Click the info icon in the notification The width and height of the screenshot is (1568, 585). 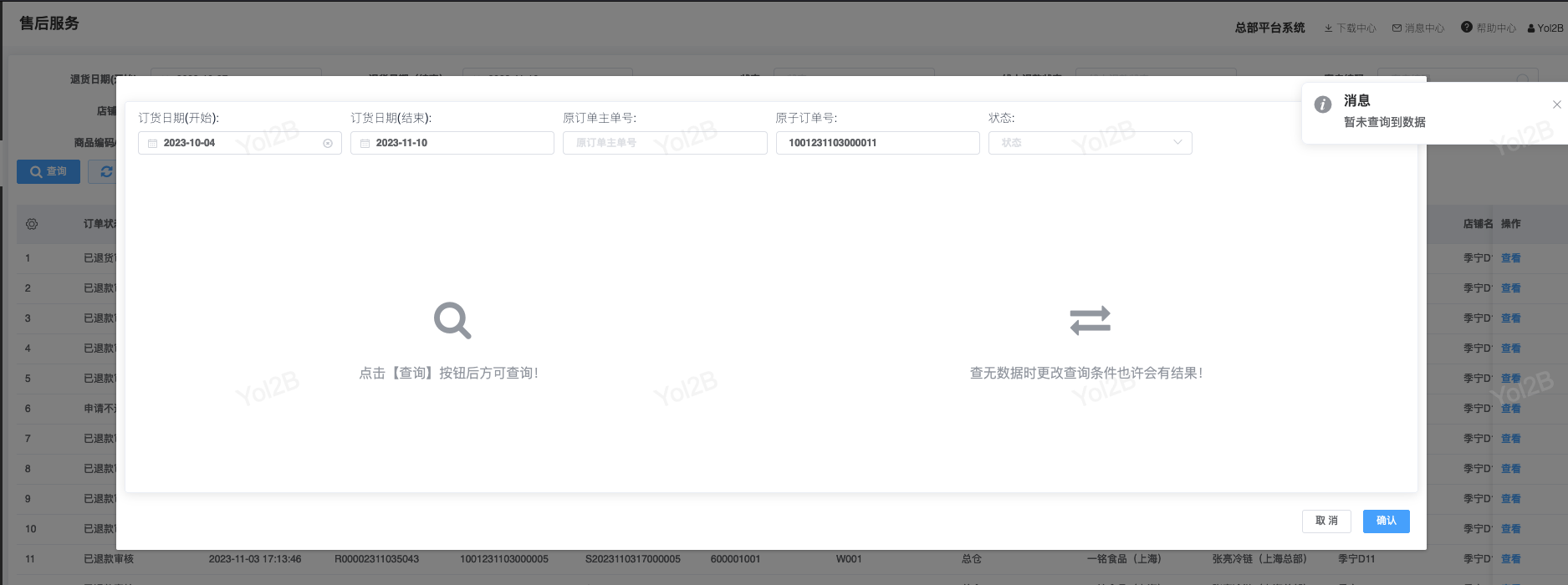point(1323,104)
